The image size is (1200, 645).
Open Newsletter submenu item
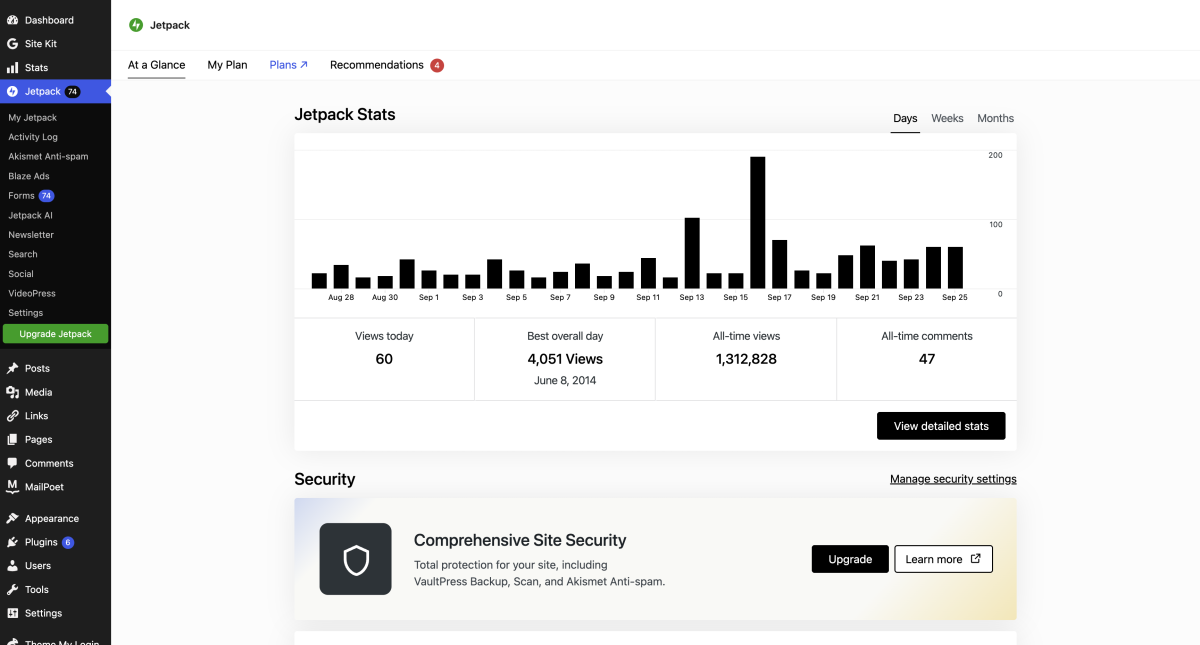coord(31,235)
